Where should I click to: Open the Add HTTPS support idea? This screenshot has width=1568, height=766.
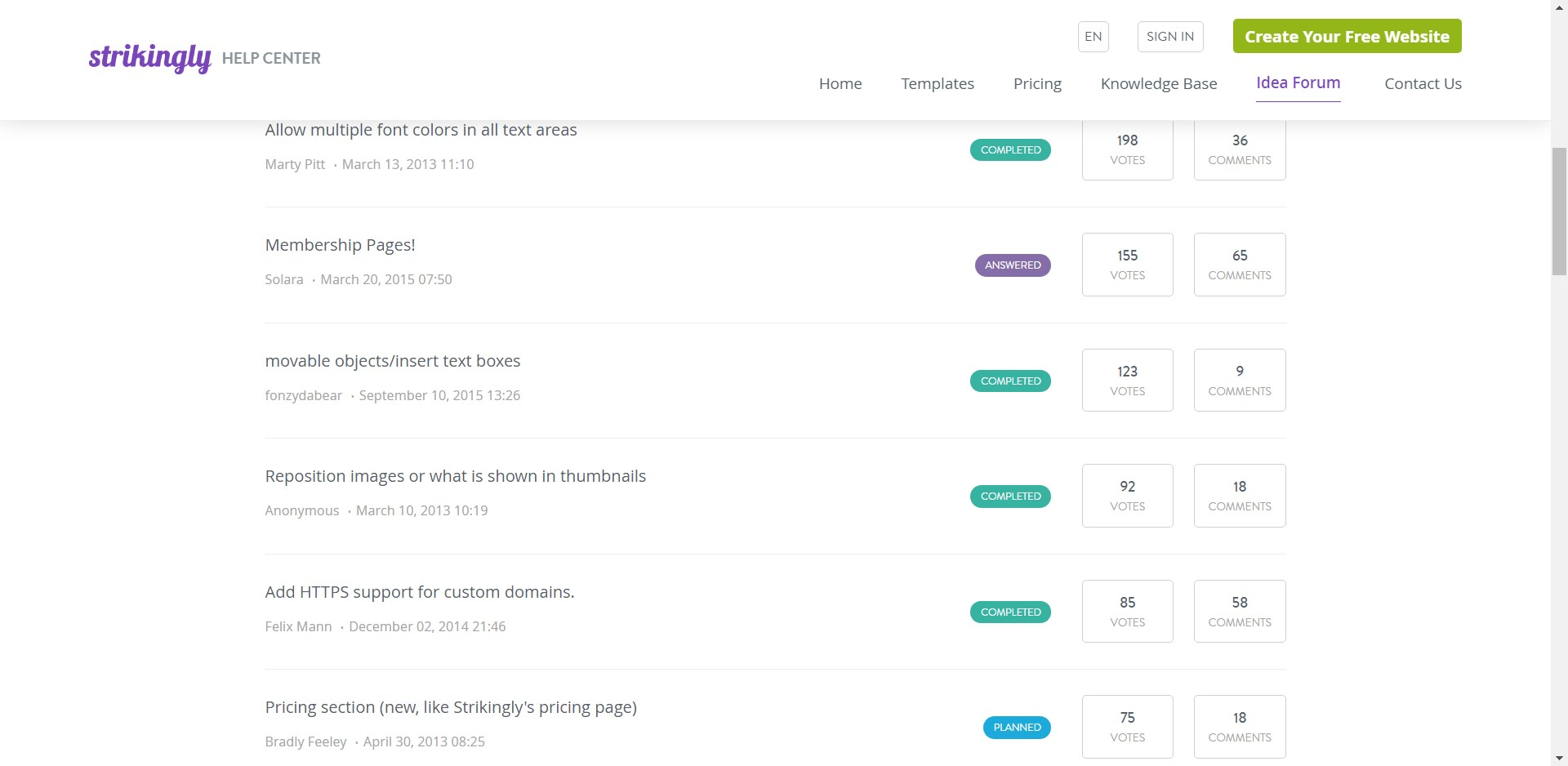click(419, 591)
